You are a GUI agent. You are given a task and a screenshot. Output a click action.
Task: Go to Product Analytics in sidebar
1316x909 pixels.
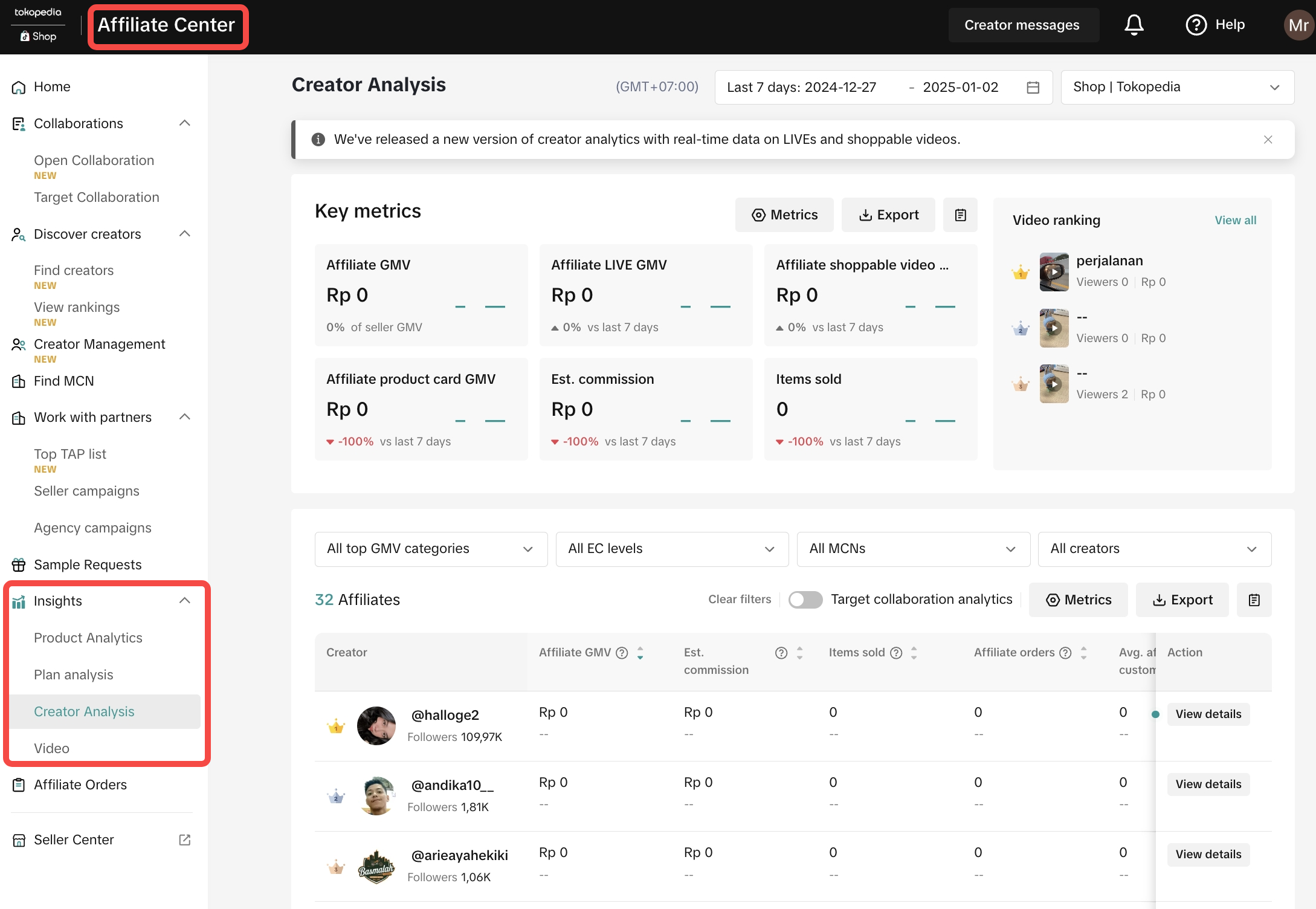pos(88,638)
